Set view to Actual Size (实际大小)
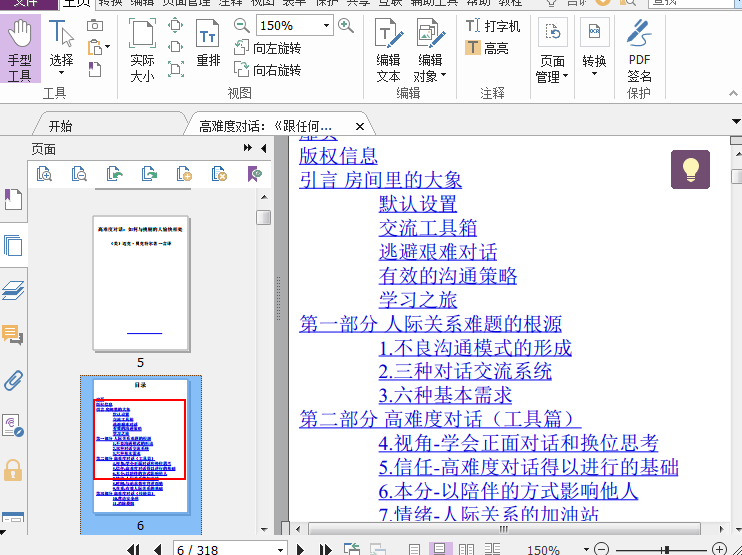Screen dimensions: 742x555 [x=142, y=50]
